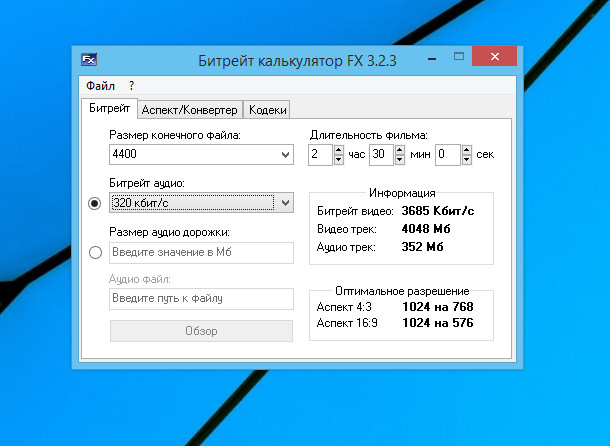610x446 pixels.
Task: Decrease the seconds value with down arrow
Action: (x=467, y=160)
